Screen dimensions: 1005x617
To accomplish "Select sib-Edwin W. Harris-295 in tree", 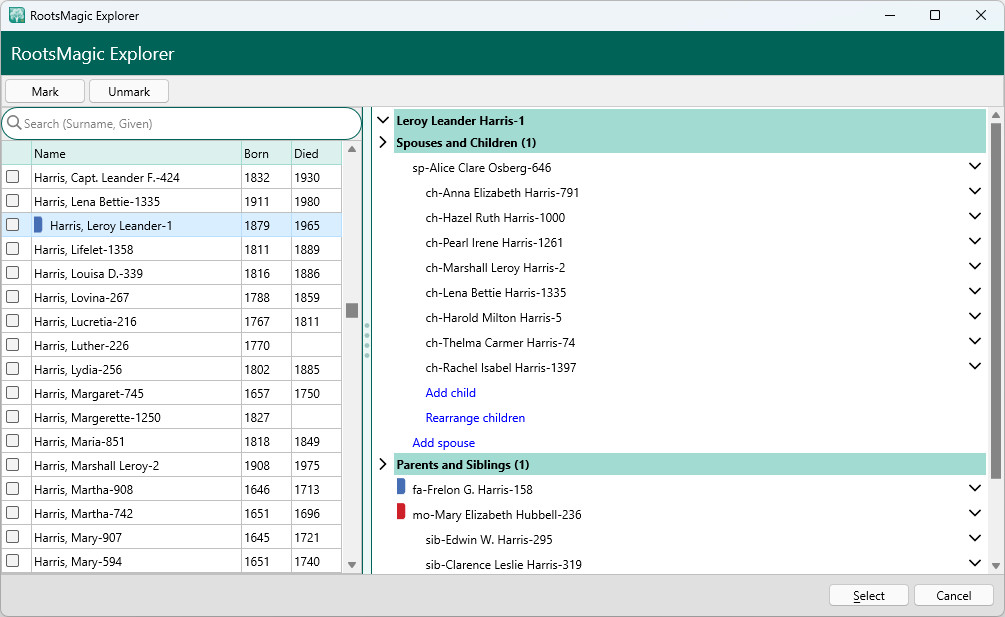I will click(489, 539).
